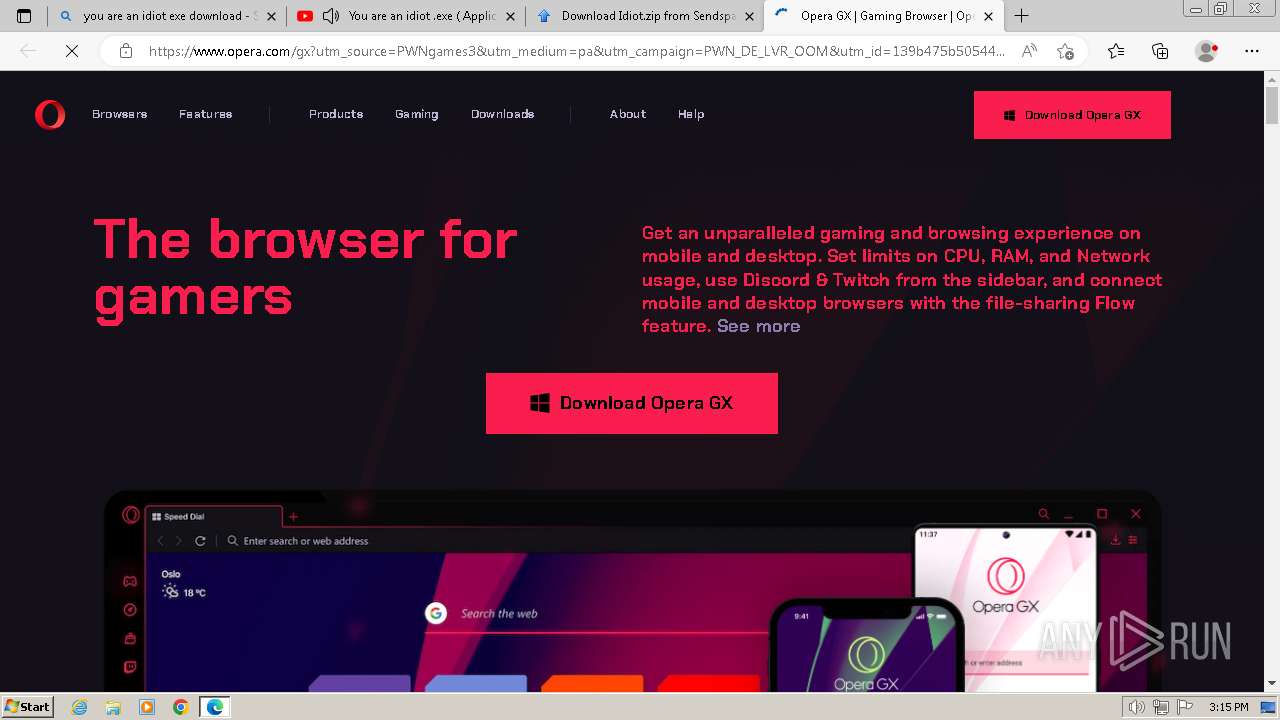
Task: Open the Collections icon in Edge toolbar
Action: click(1160, 52)
